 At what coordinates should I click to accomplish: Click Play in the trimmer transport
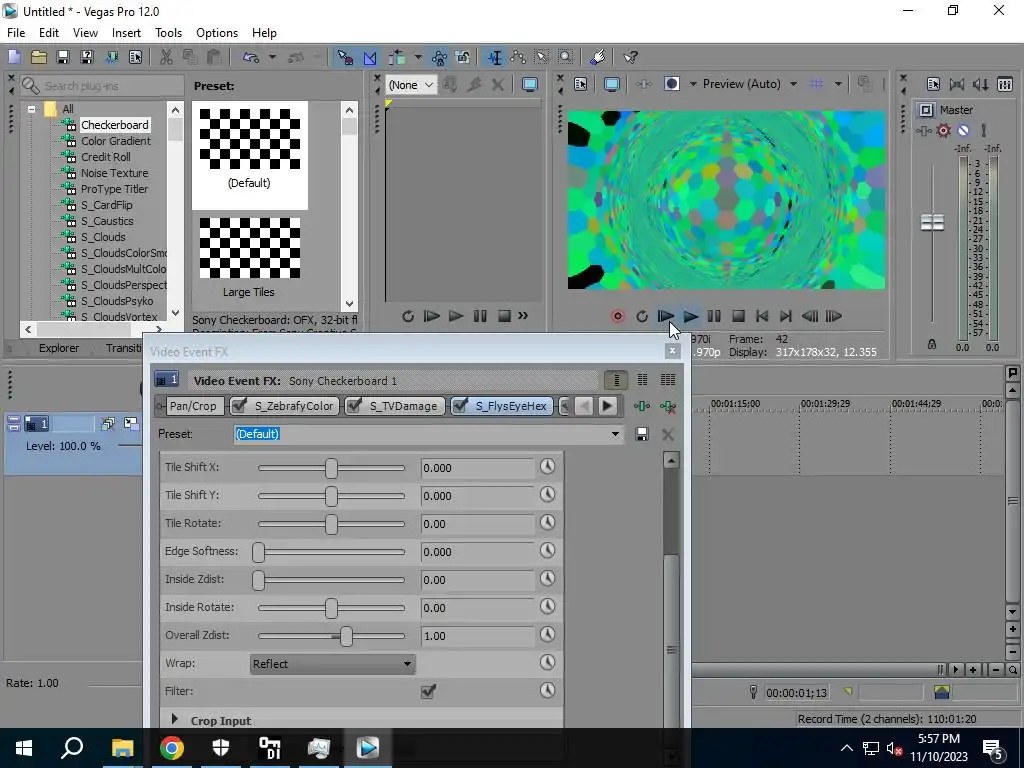point(456,317)
